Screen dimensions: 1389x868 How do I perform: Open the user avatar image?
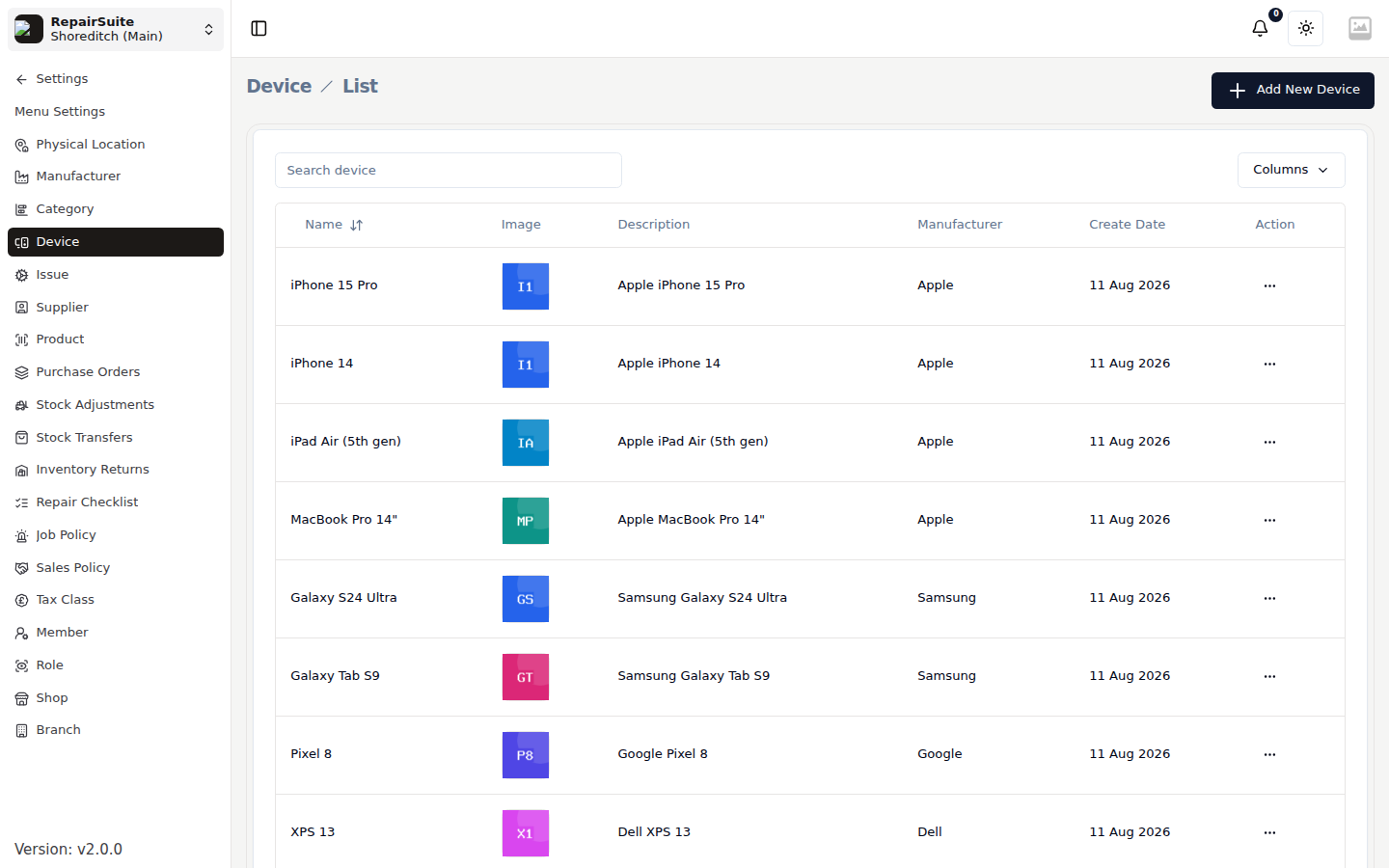pyautogui.click(x=1360, y=29)
